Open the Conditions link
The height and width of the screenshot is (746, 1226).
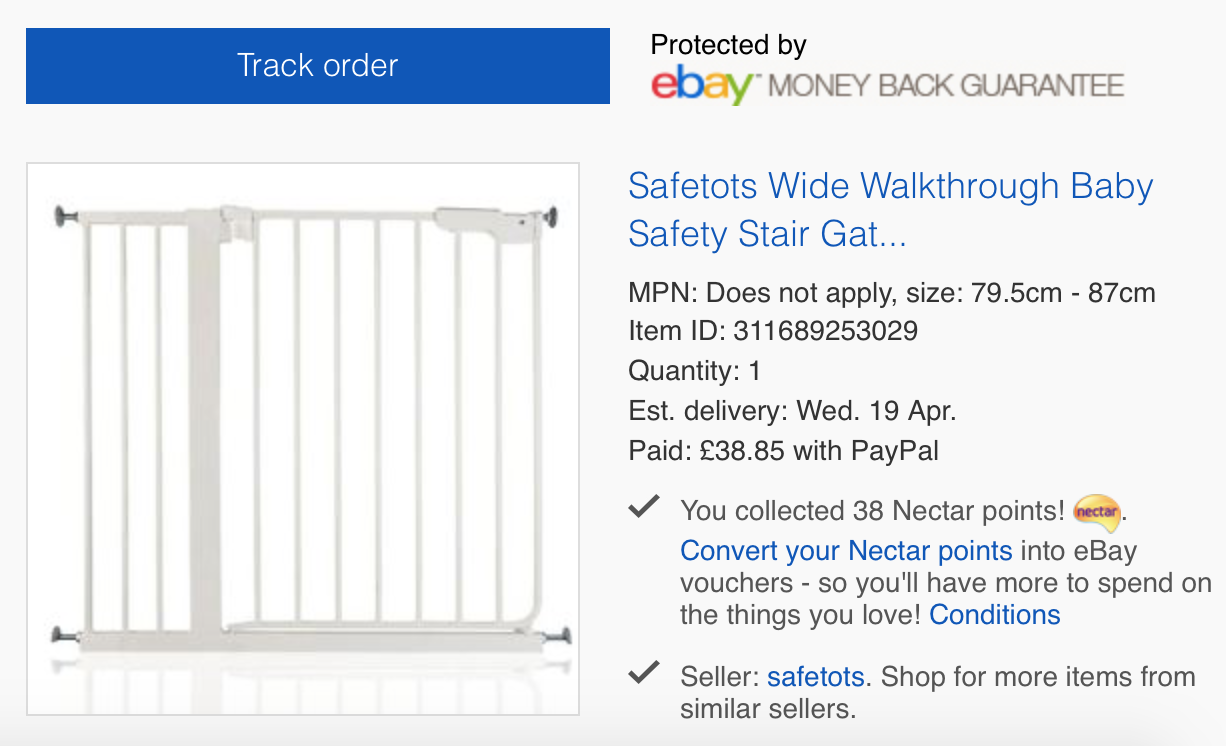[x=994, y=614]
